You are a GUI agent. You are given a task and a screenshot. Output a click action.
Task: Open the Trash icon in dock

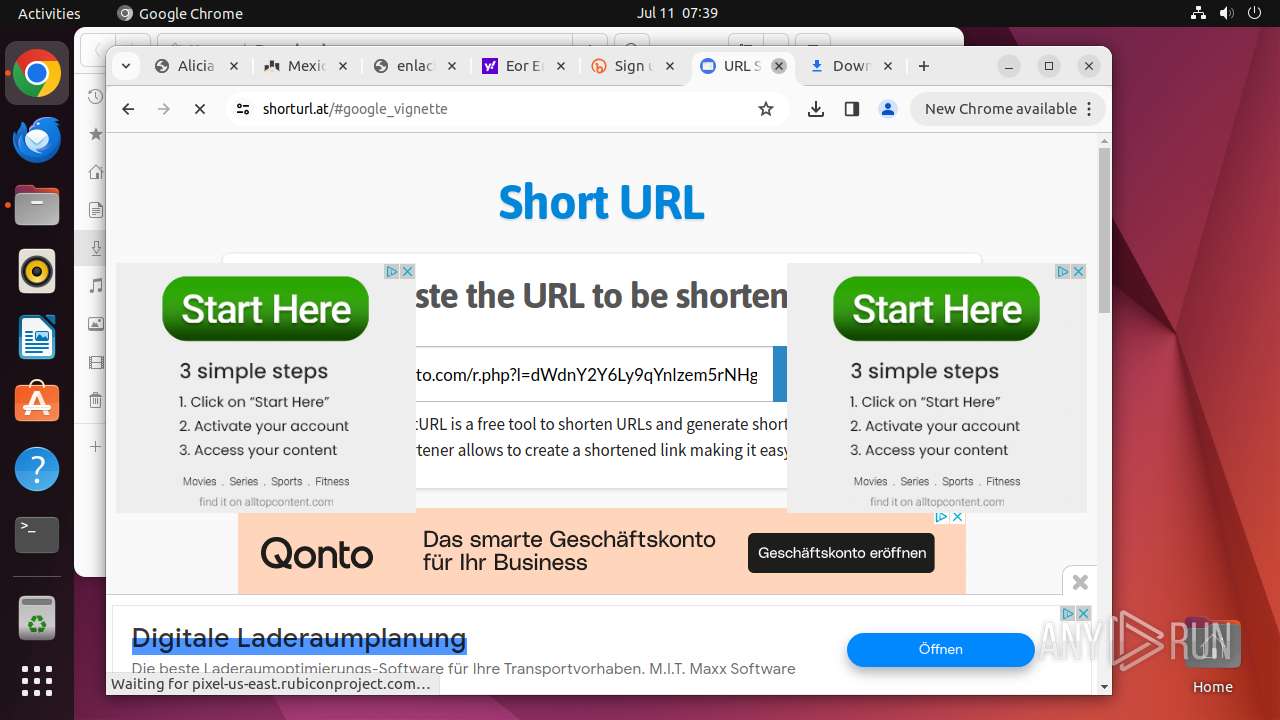point(37,618)
